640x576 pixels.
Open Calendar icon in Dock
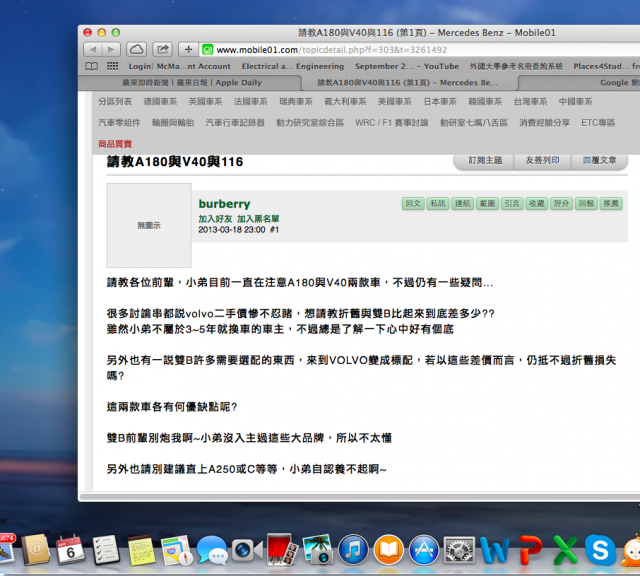tap(70, 549)
